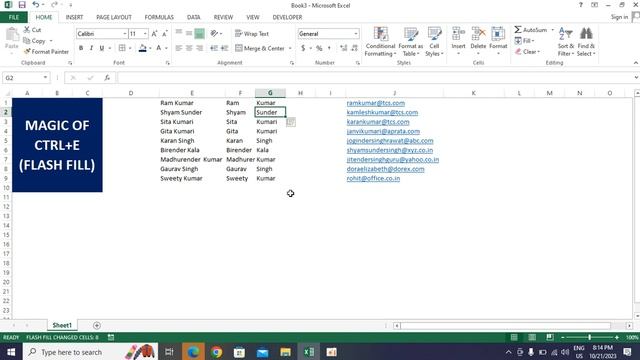The width and height of the screenshot is (640, 360).
Task: Toggle Underline formatting
Action: pos(102,48)
